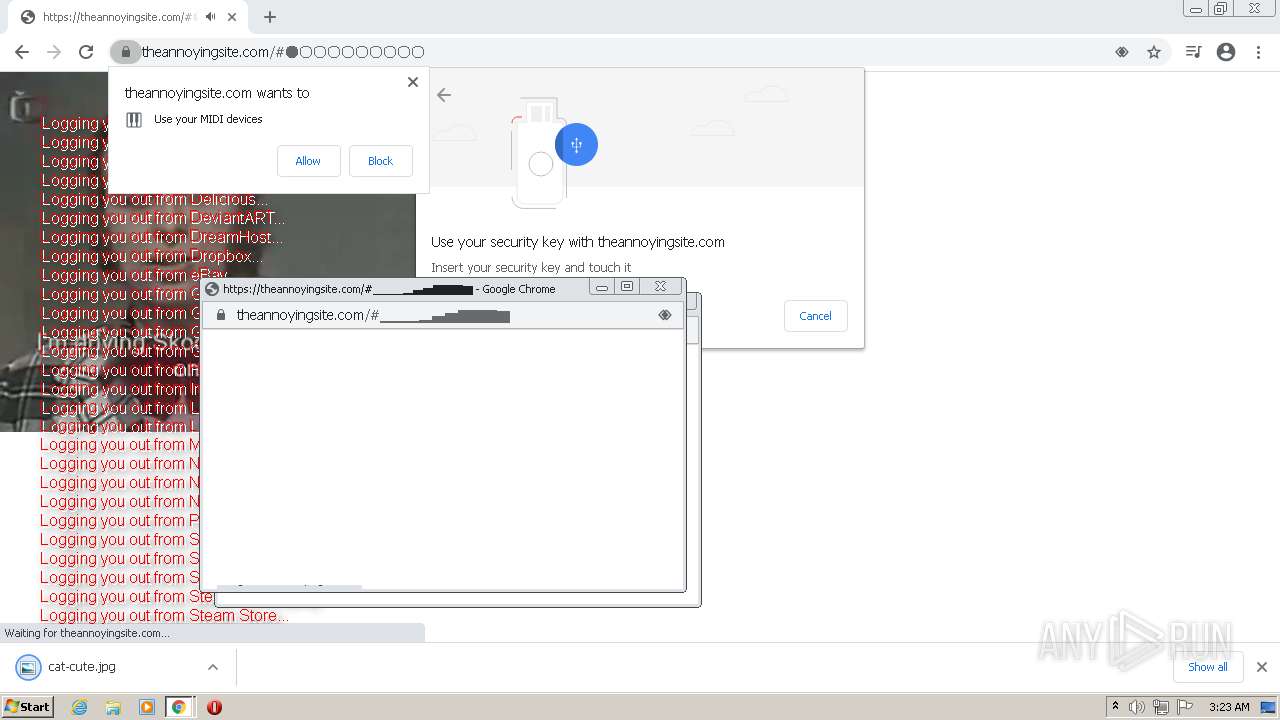Click 'Insert your security key and touch it'
The image size is (1280, 720).
(531, 268)
